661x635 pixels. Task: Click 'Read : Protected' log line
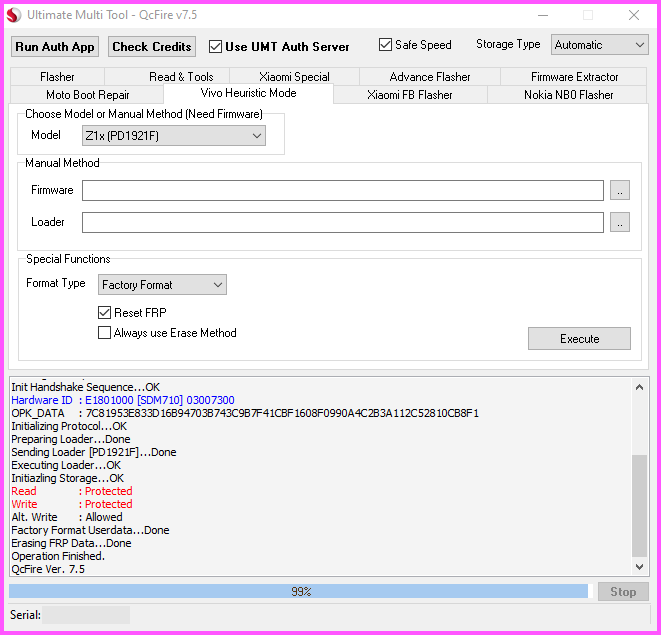pos(72,491)
